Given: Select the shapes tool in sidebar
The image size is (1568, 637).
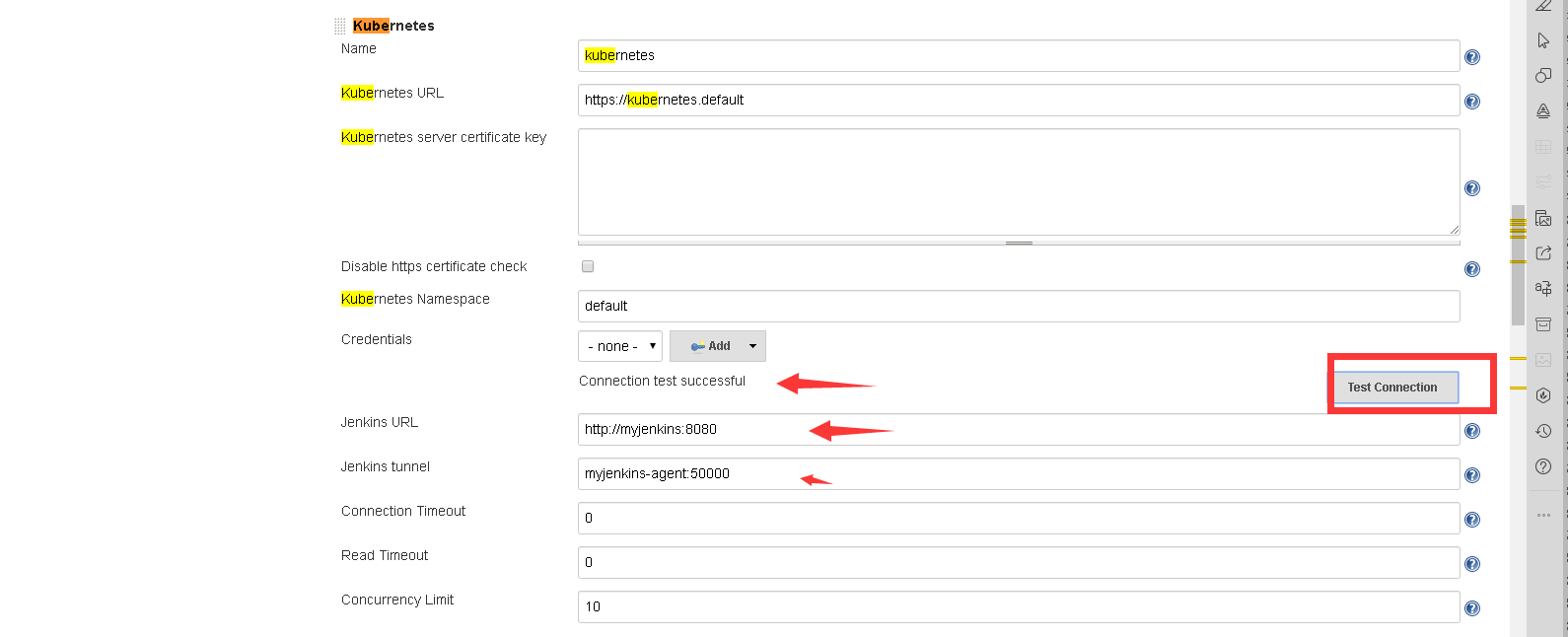Looking at the screenshot, I should [1543, 76].
